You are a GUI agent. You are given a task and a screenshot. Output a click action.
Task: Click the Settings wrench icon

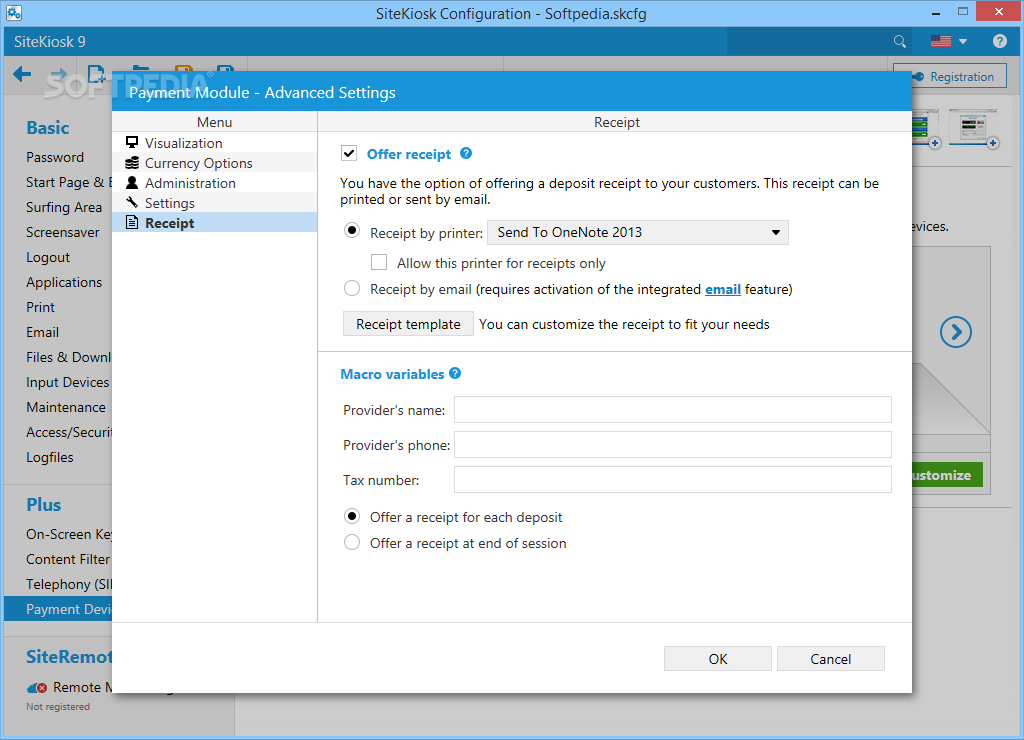132,202
